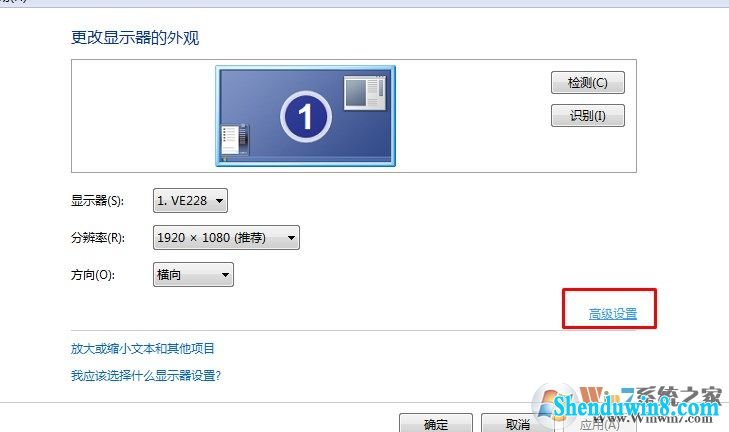Open the 高级设置 advanced settings link
729x432 pixels.
coord(612,314)
